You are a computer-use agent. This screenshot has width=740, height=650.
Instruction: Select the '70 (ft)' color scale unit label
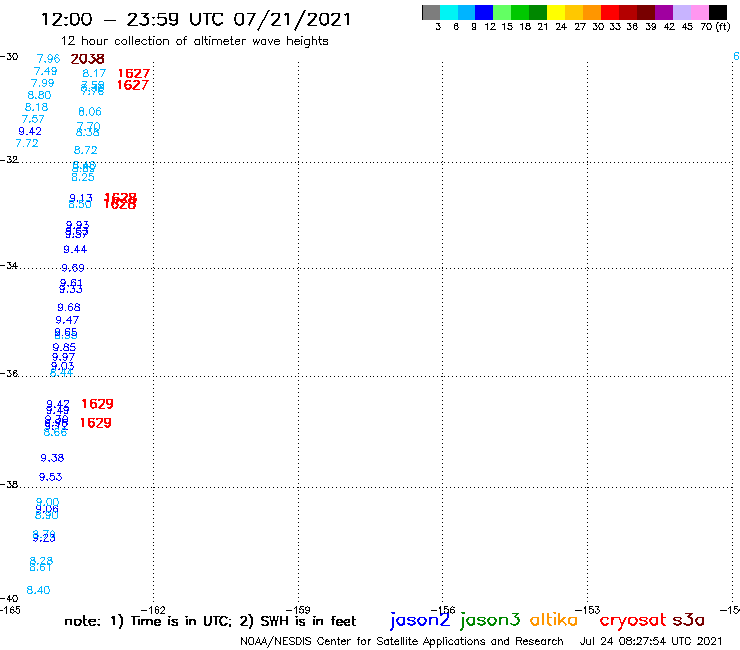coord(715,27)
